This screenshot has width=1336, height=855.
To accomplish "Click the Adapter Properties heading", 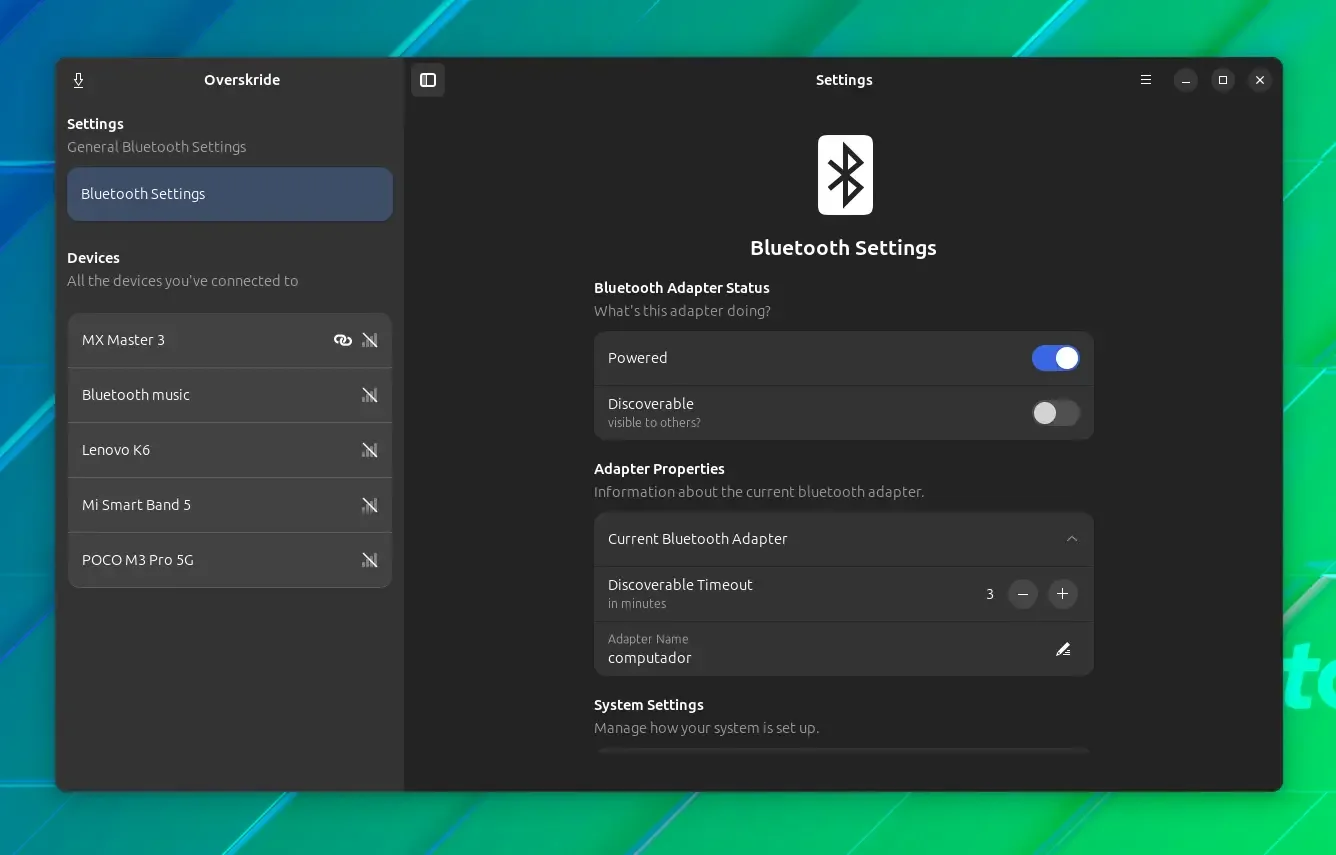I will point(659,469).
